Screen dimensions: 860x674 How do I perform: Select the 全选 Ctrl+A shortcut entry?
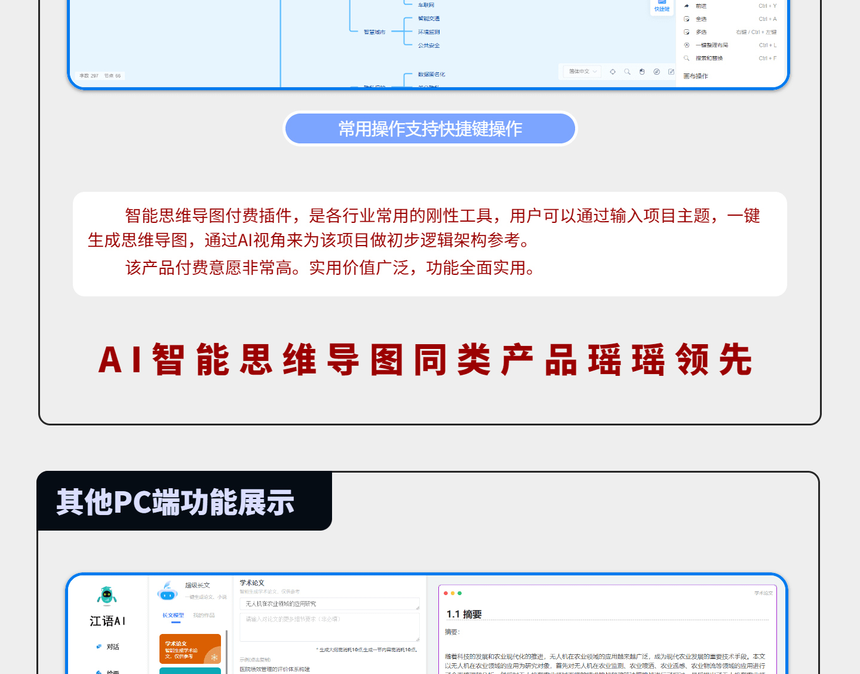point(730,19)
